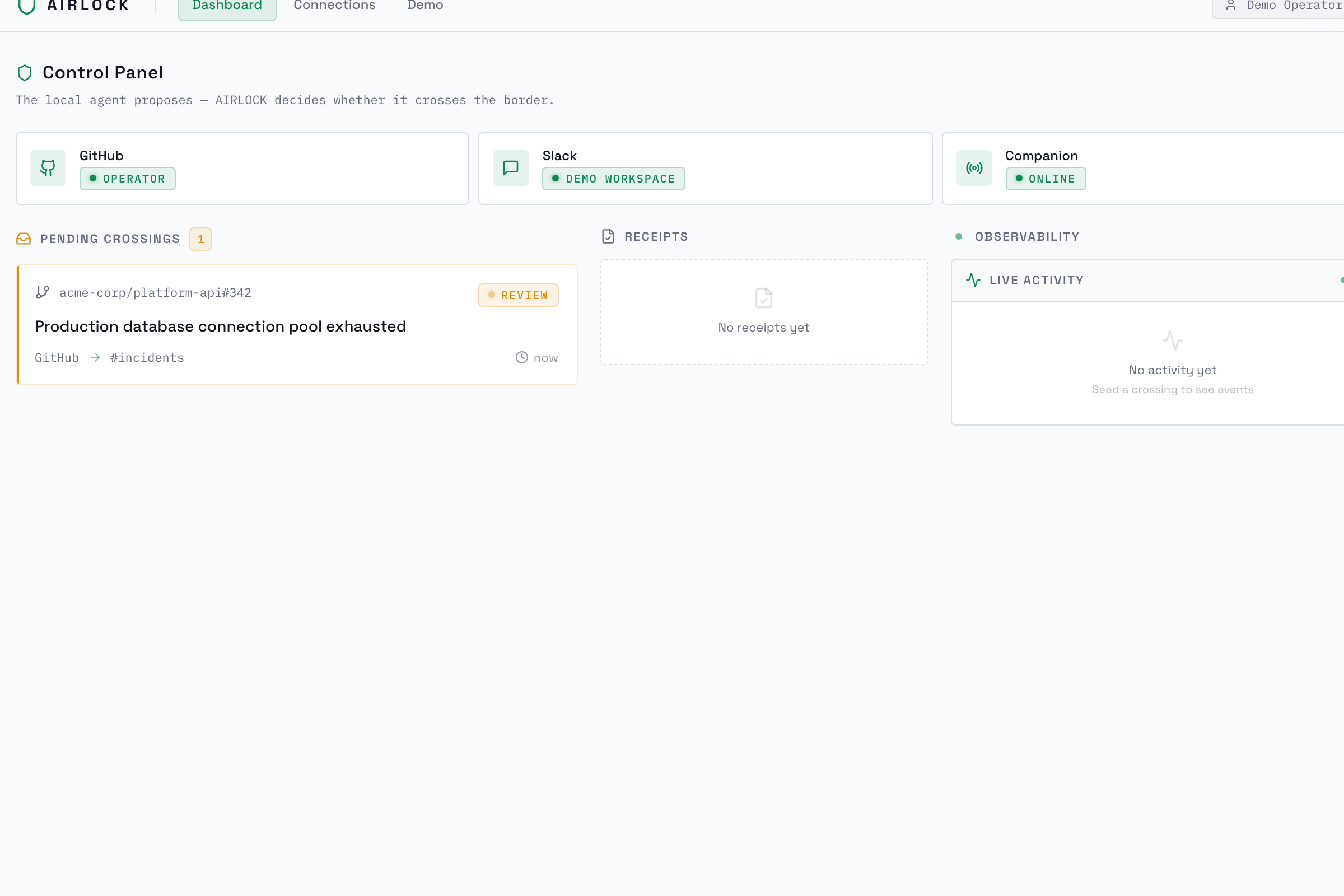Click the REVIEW status badge
The width and height of the screenshot is (1344, 896).
point(519,296)
